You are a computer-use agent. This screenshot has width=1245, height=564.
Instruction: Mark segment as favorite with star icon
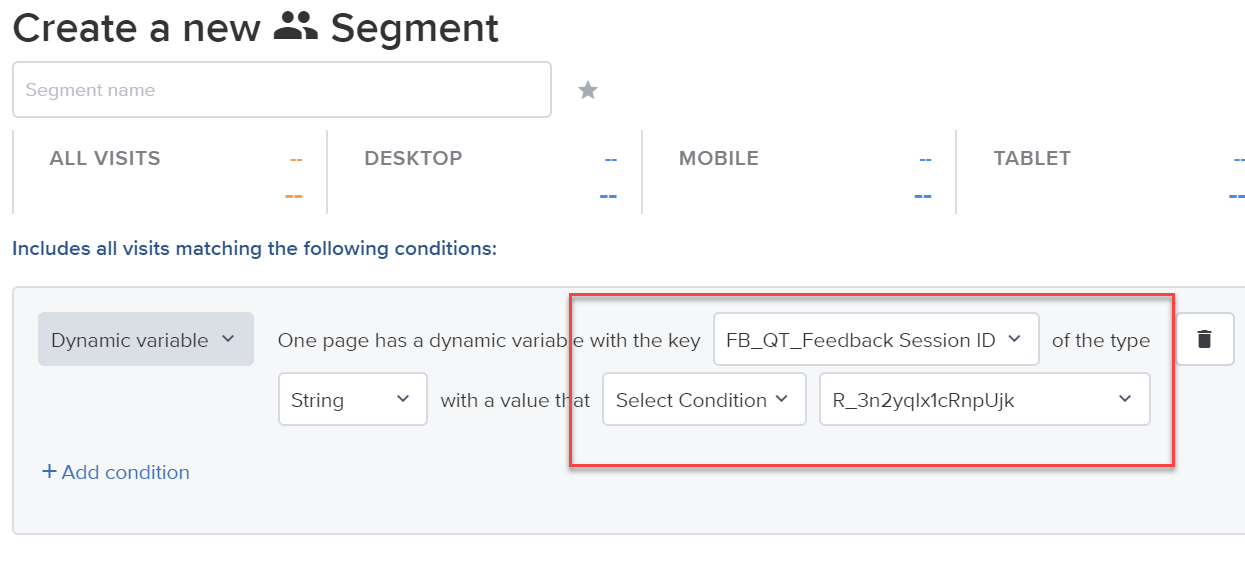point(588,91)
